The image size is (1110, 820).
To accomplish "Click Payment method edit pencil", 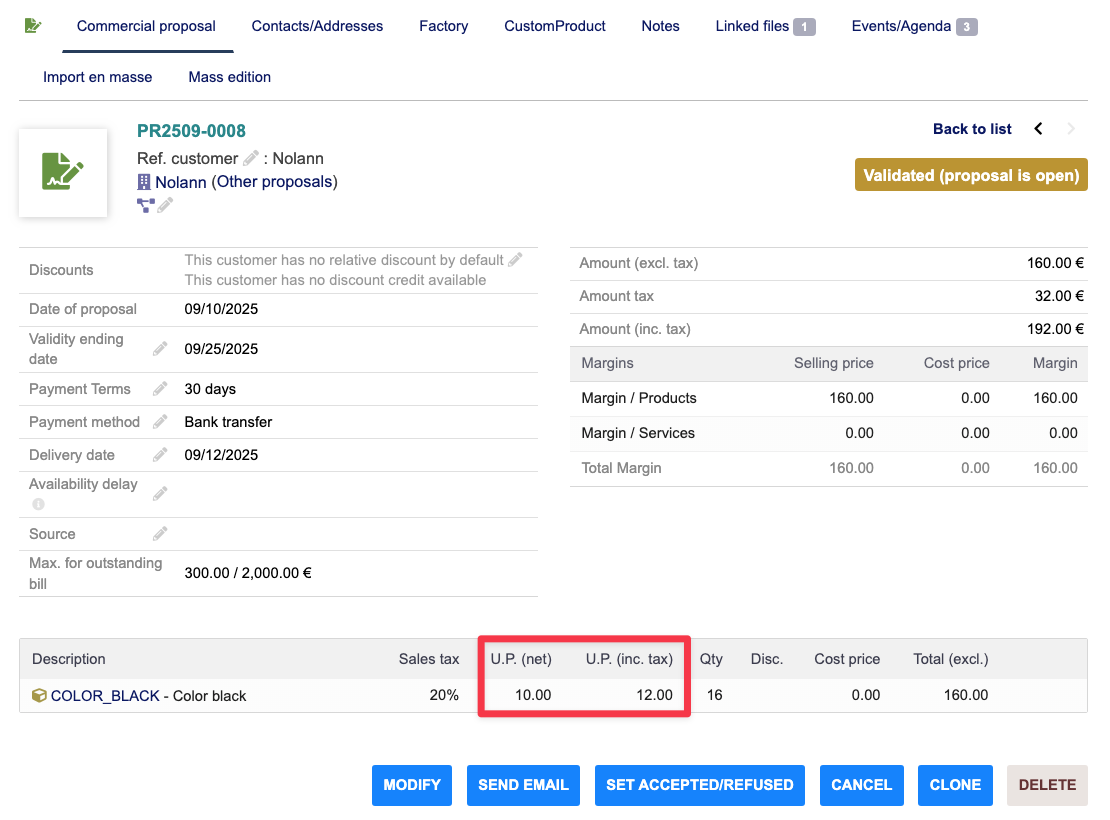I will pyautogui.click(x=160, y=422).
